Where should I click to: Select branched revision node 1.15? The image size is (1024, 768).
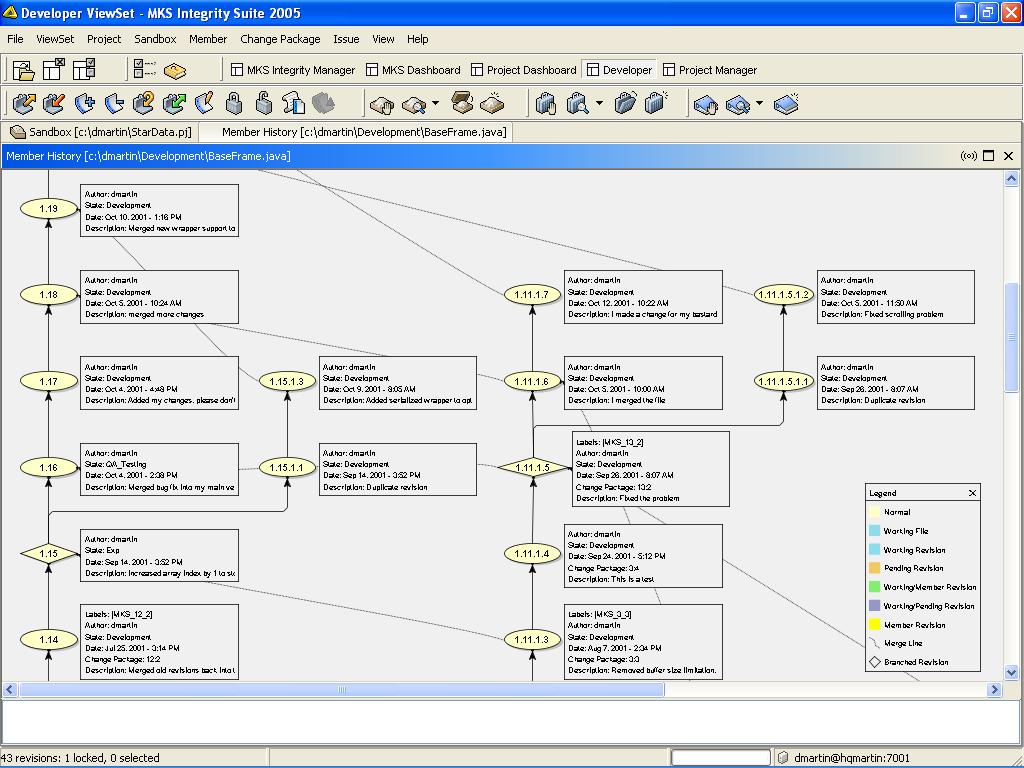point(49,554)
